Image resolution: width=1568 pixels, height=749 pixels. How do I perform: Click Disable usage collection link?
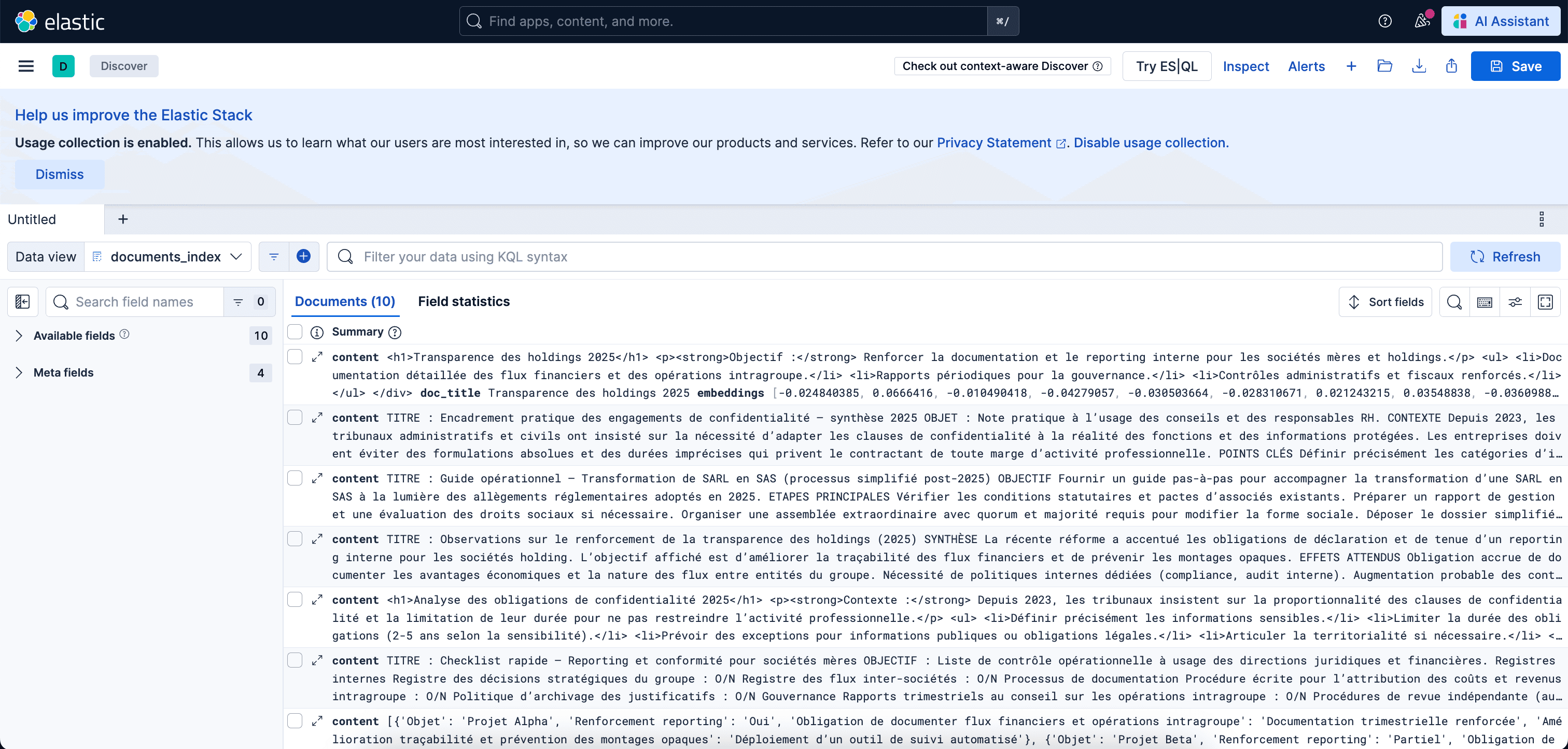[1151, 143]
